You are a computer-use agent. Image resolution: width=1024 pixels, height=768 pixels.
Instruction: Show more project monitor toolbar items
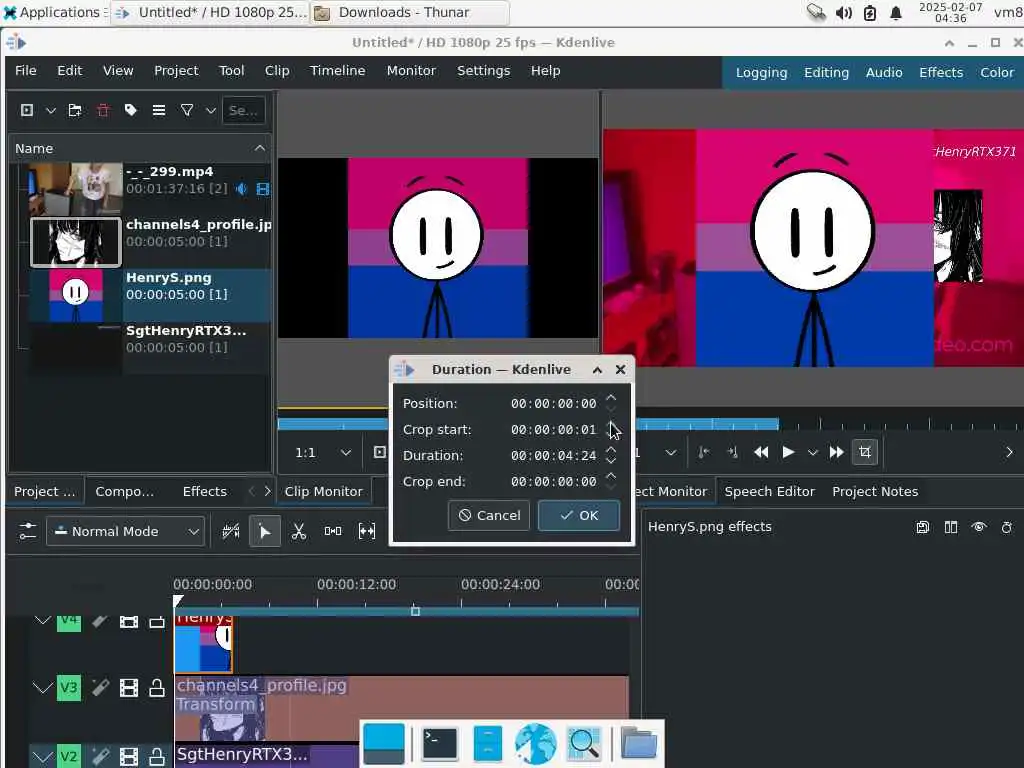point(1009,452)
